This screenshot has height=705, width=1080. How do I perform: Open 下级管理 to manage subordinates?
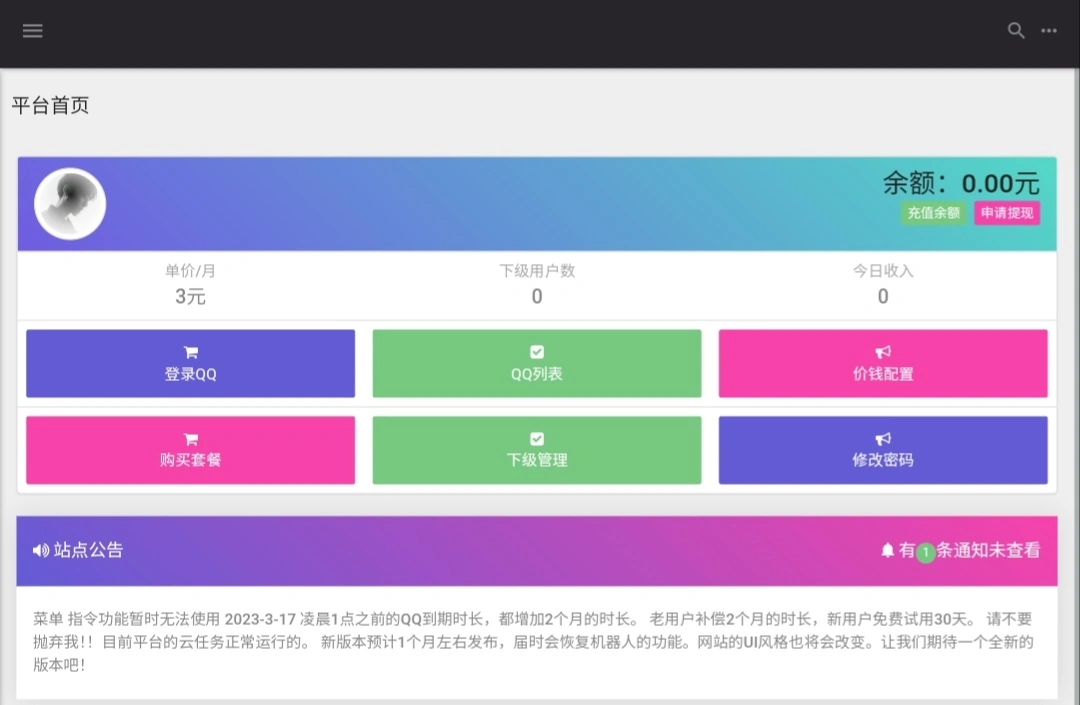[536, 450]
